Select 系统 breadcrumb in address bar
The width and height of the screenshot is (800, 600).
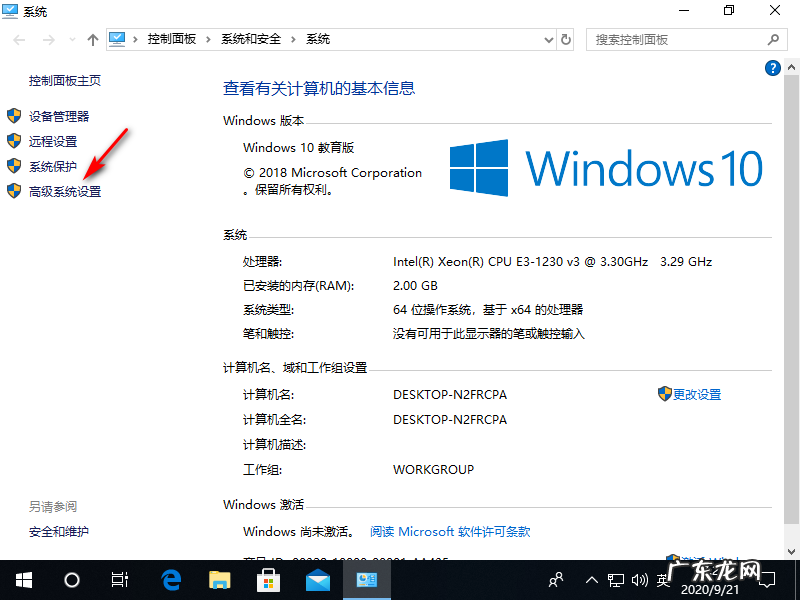318,39
